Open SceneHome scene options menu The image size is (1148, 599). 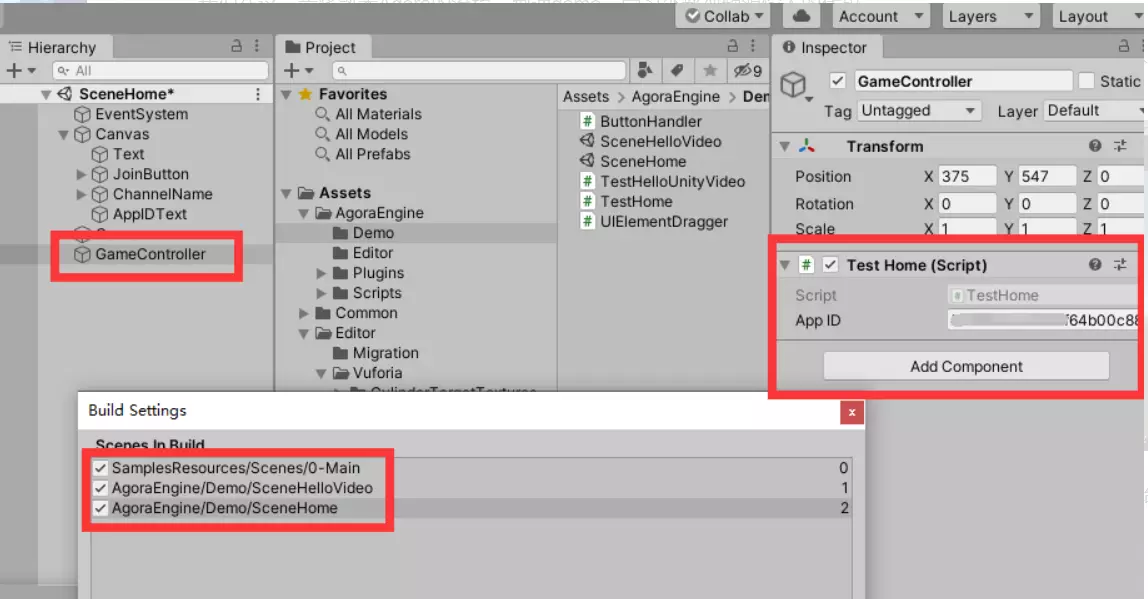click(x=258, y=94)
